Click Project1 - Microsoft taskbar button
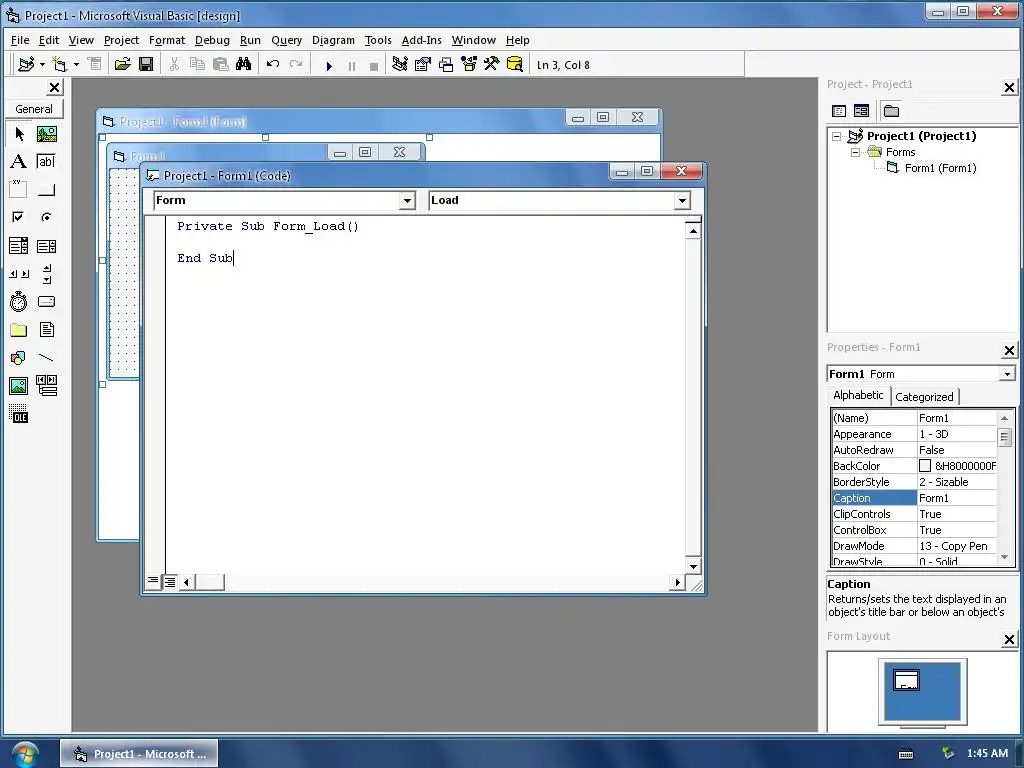 [x=139, y=754]
